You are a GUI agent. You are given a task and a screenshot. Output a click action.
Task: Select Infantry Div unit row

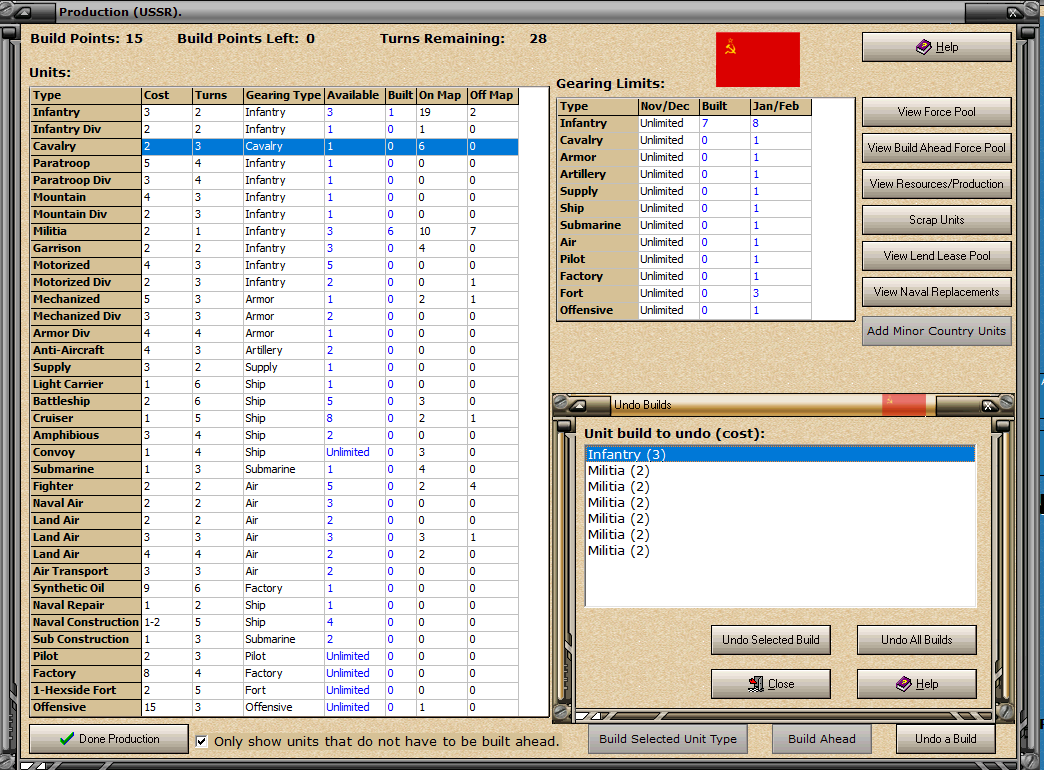(x=274, y=129)
